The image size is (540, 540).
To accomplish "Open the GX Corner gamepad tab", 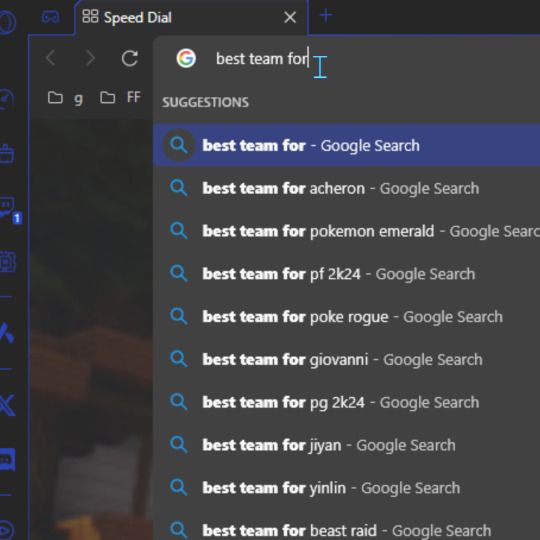I will pos(50,17).
